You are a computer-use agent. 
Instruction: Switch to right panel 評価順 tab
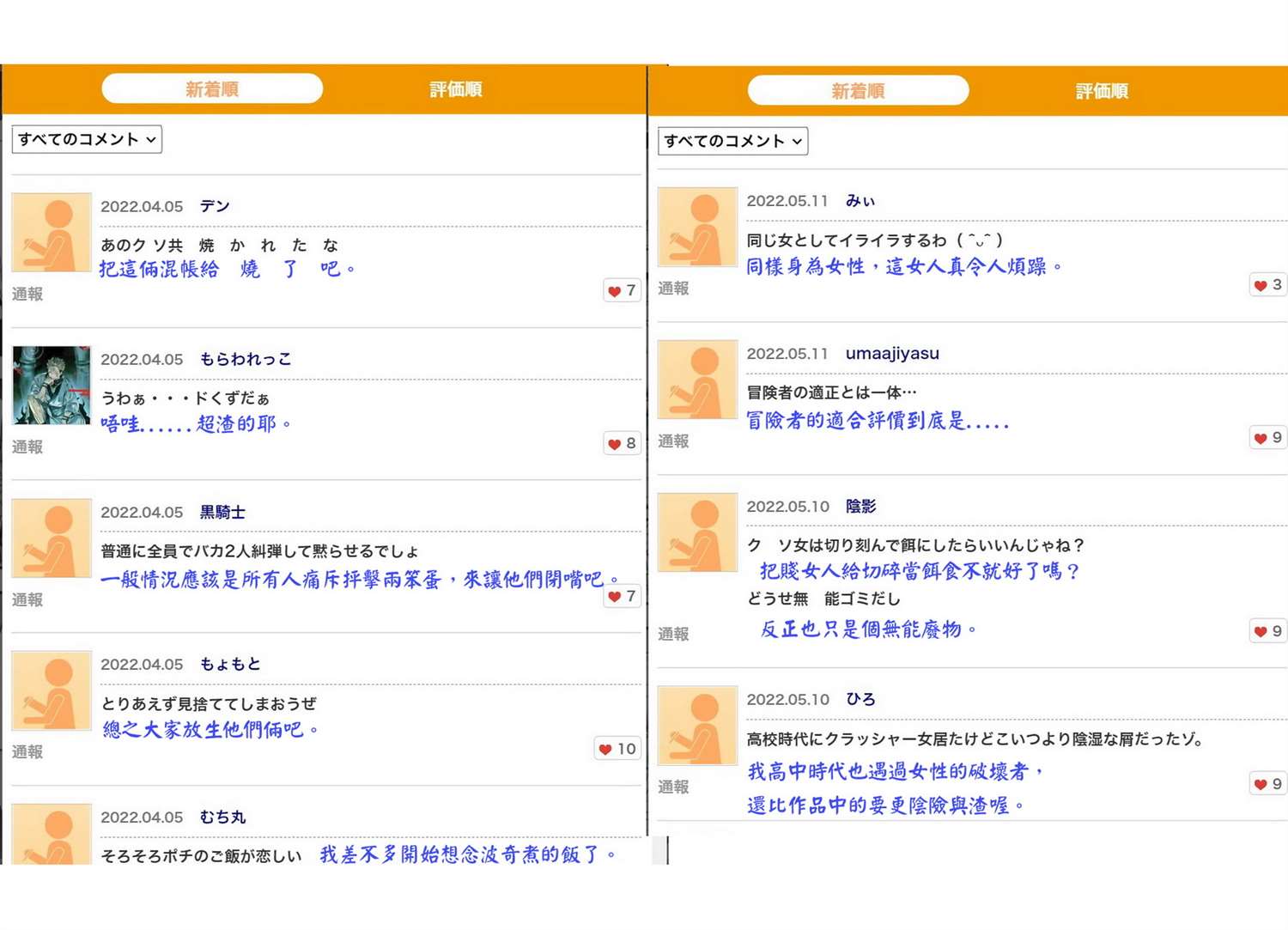pyautogui.click(x=1101, y=91)
